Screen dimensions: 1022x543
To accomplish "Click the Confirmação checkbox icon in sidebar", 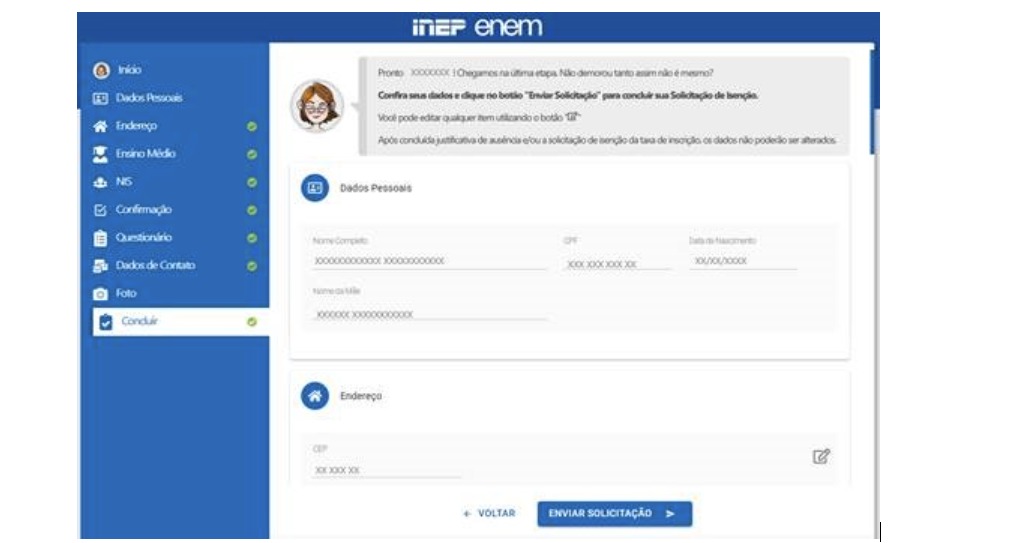I will (x=100, y=210).
